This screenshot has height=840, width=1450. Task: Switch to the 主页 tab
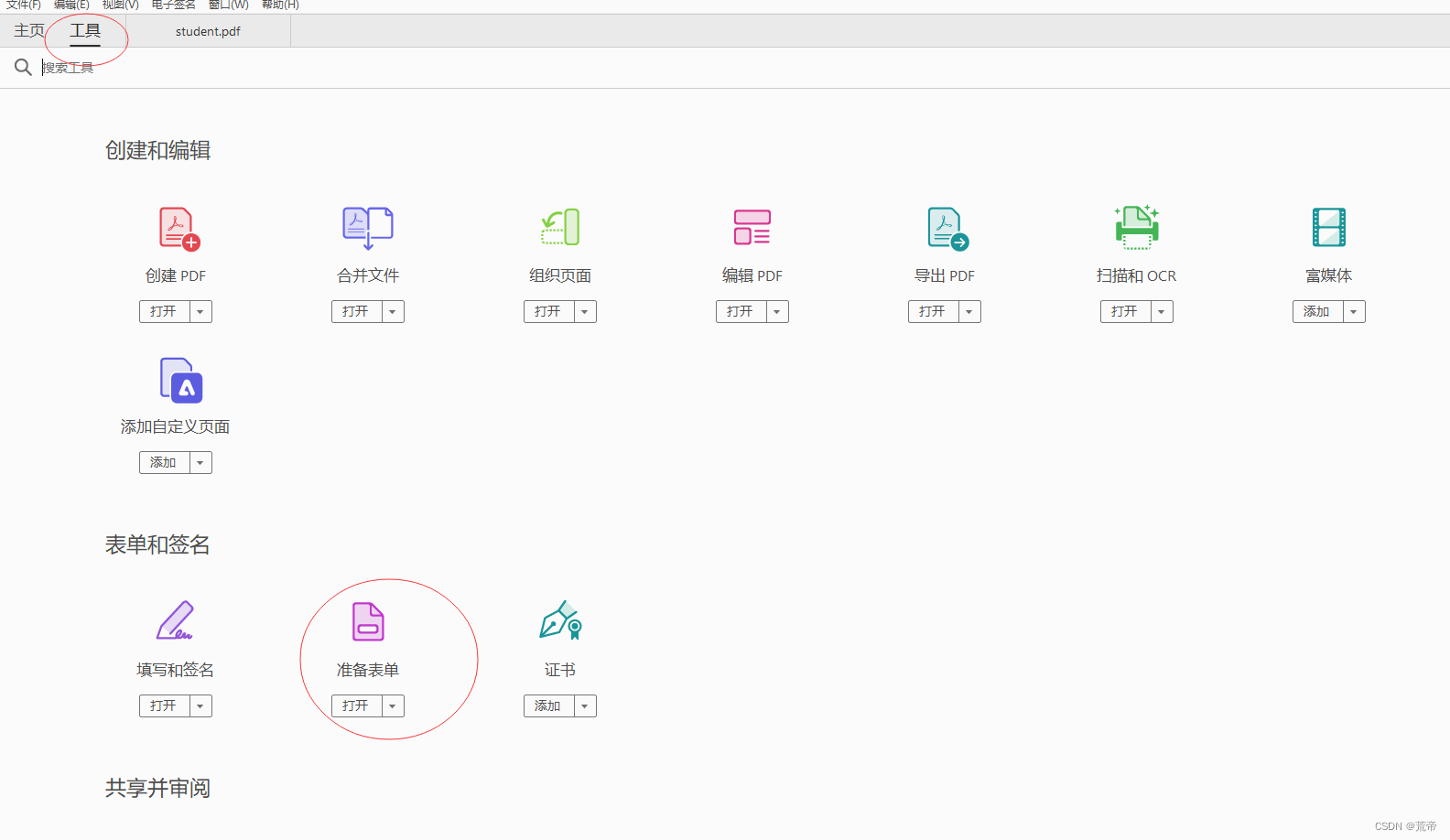click(x=29, y=31)
